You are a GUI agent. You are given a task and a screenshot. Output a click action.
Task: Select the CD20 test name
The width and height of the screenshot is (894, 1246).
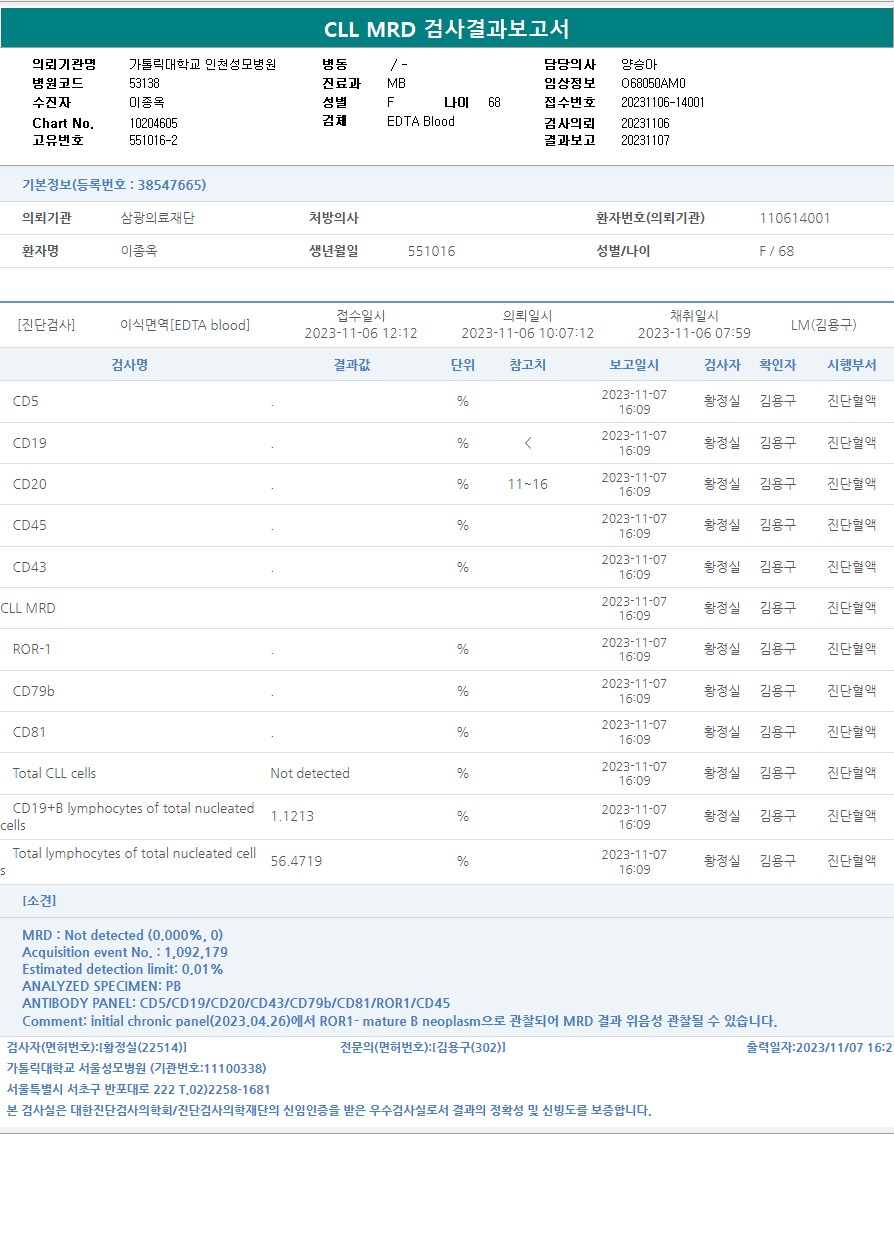tap(30, 484)
